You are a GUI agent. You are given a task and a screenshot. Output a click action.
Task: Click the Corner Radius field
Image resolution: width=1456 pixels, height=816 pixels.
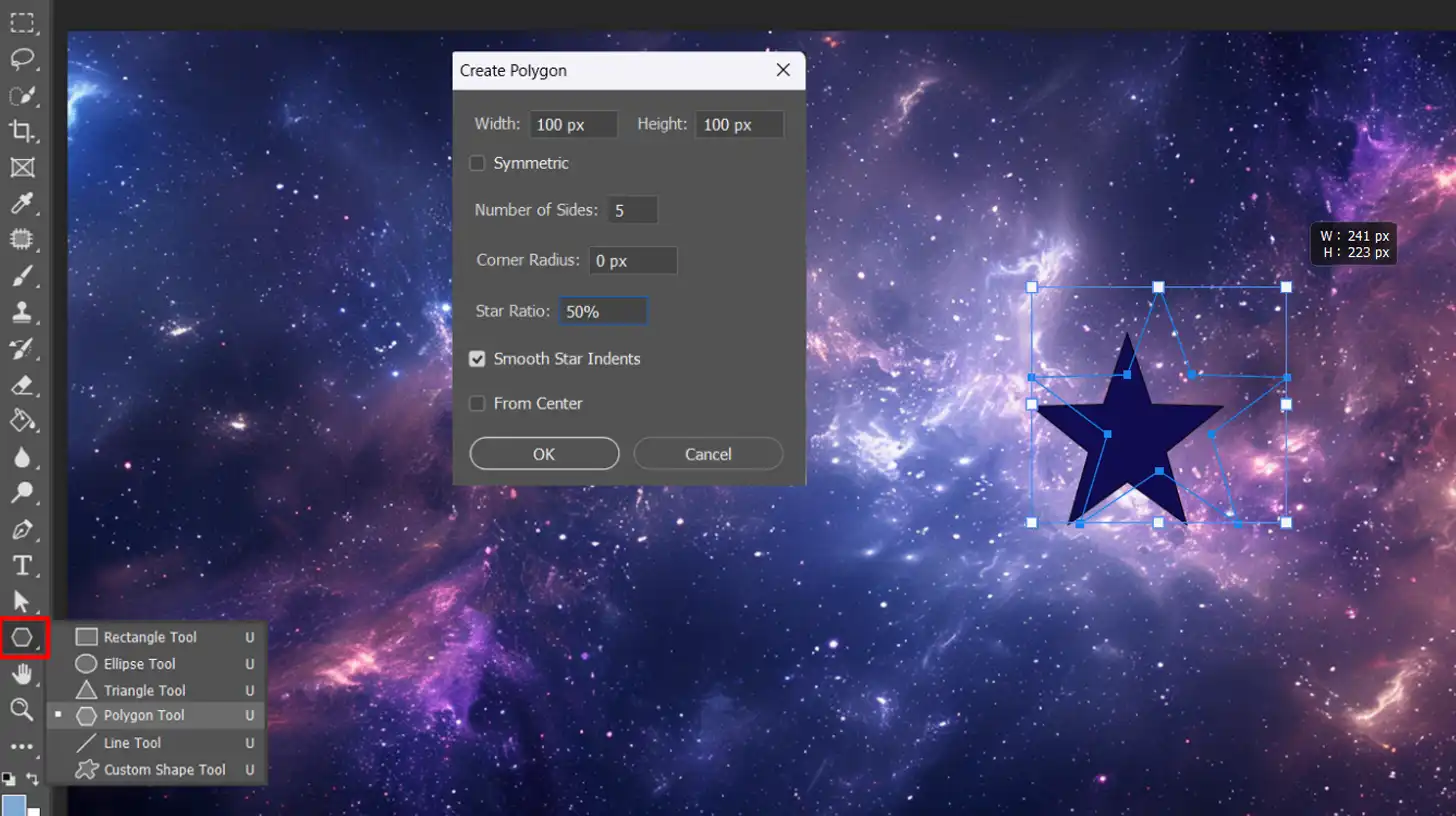pos(633,261)
